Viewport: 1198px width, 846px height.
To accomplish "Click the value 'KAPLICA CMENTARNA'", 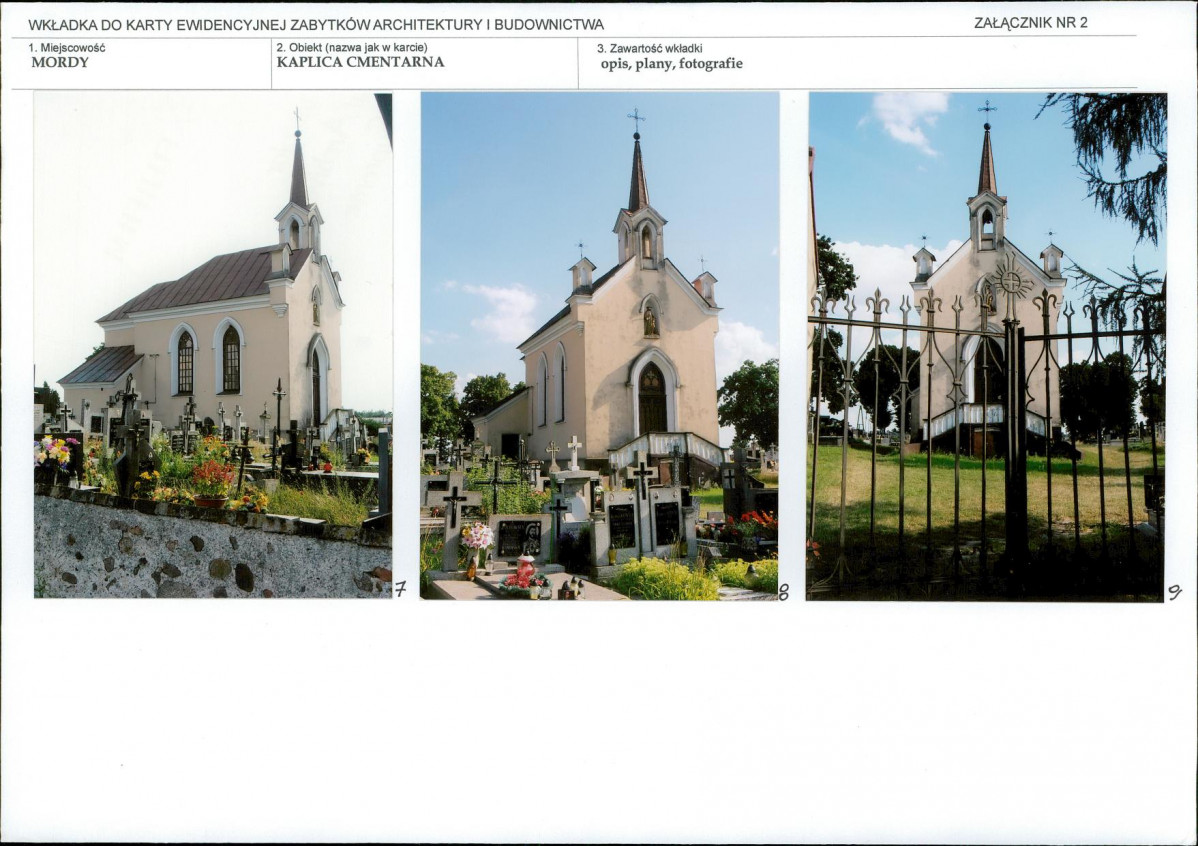I will (360, 62).
